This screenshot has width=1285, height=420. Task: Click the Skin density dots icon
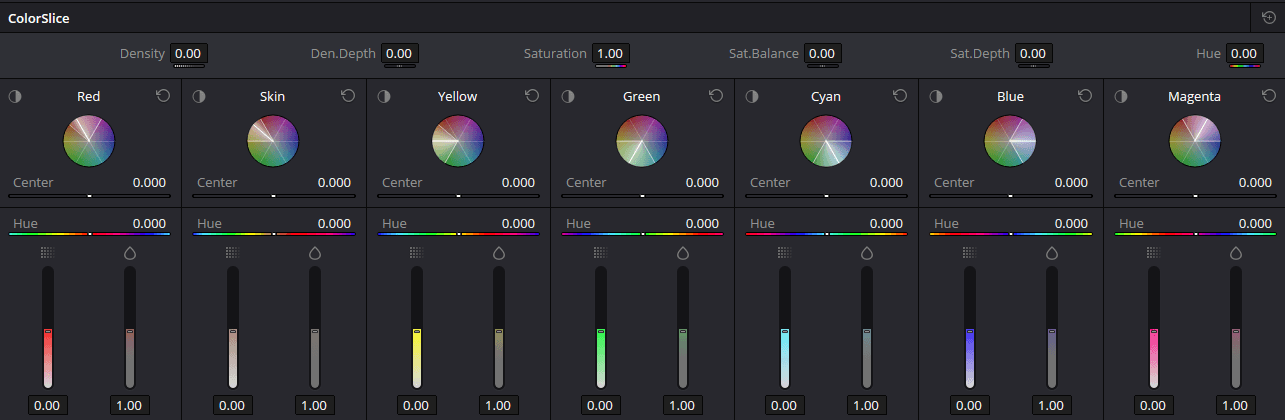click(232, 253)
